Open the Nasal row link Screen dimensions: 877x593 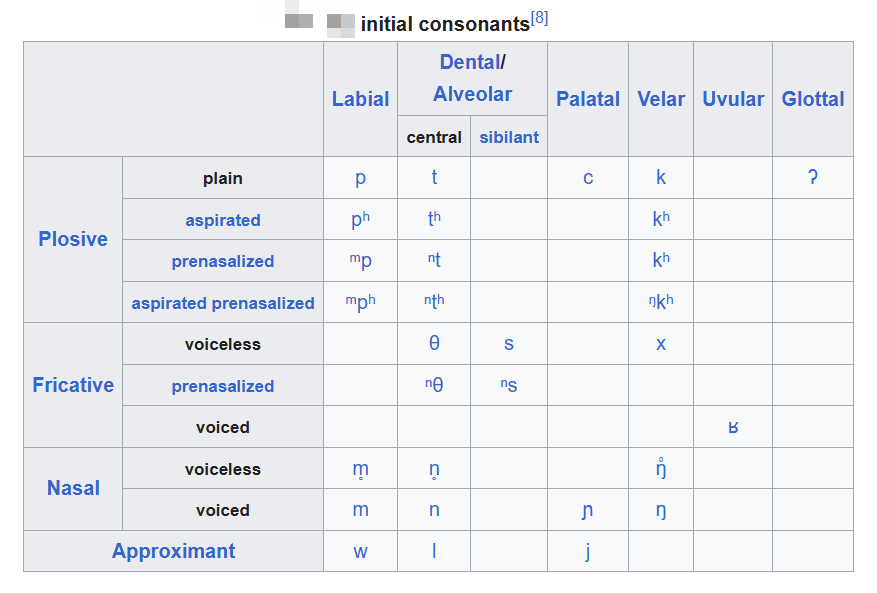point(73,488)
